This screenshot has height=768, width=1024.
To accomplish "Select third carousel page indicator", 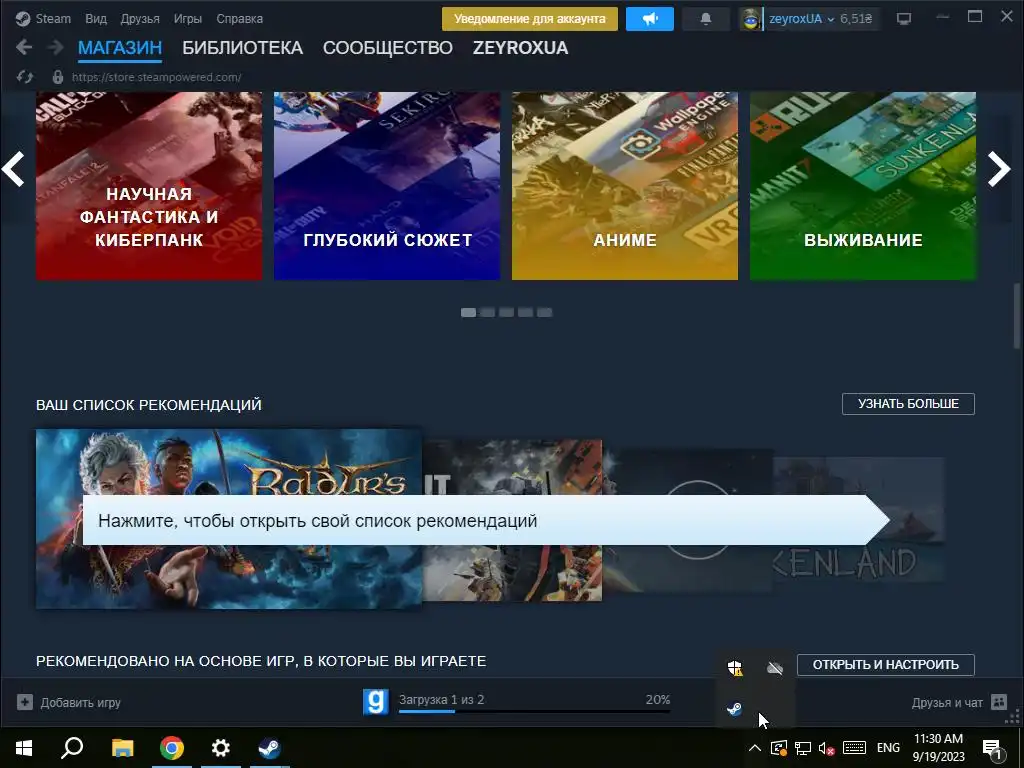I will 506,312.
